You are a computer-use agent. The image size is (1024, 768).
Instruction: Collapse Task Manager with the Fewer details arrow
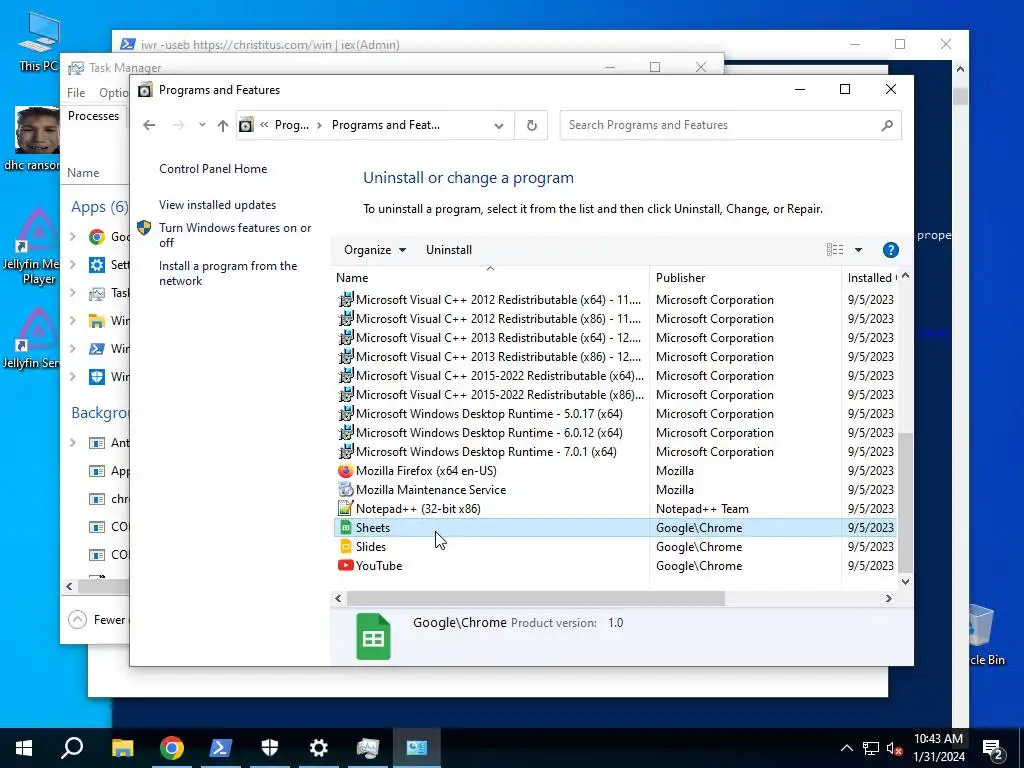(77, 620)
